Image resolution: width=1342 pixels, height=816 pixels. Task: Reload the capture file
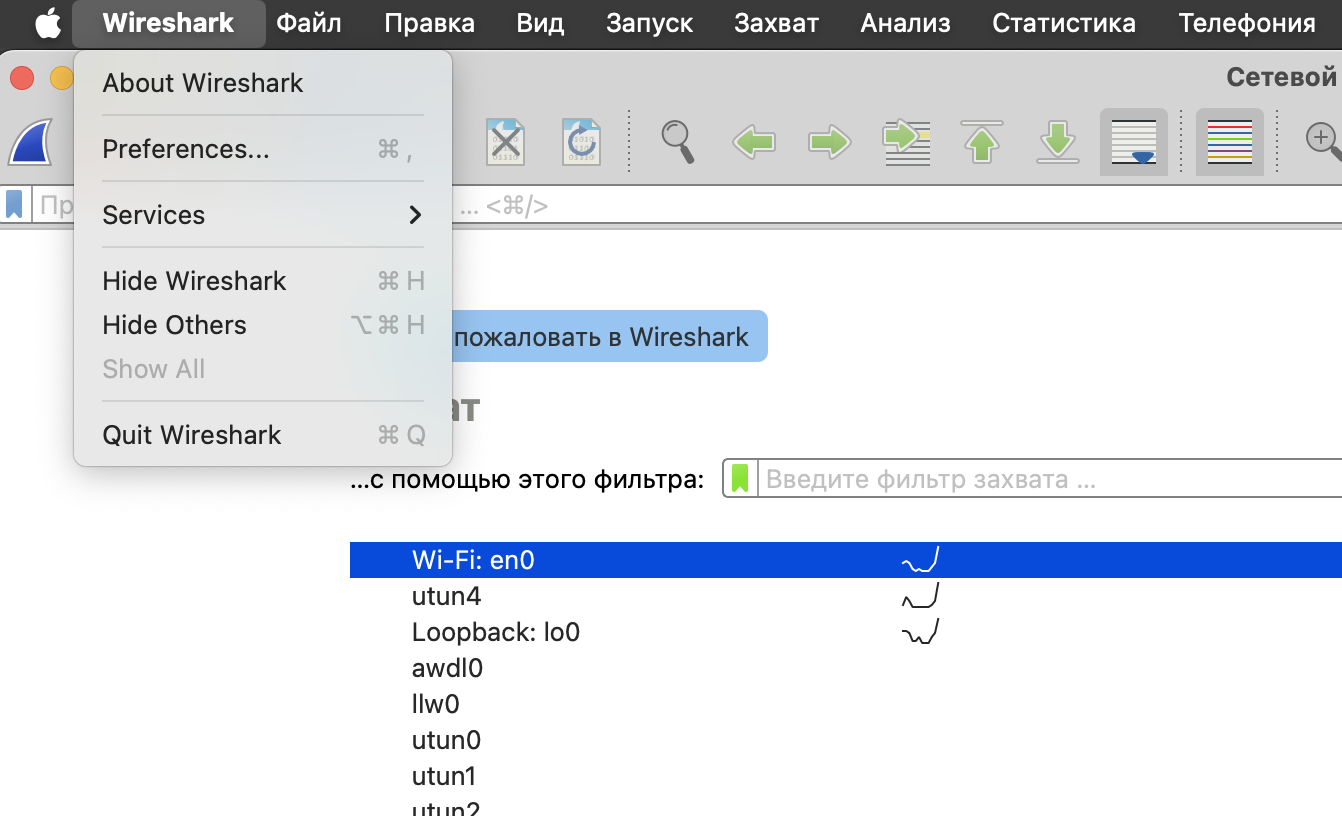click(x=580, y=142)
